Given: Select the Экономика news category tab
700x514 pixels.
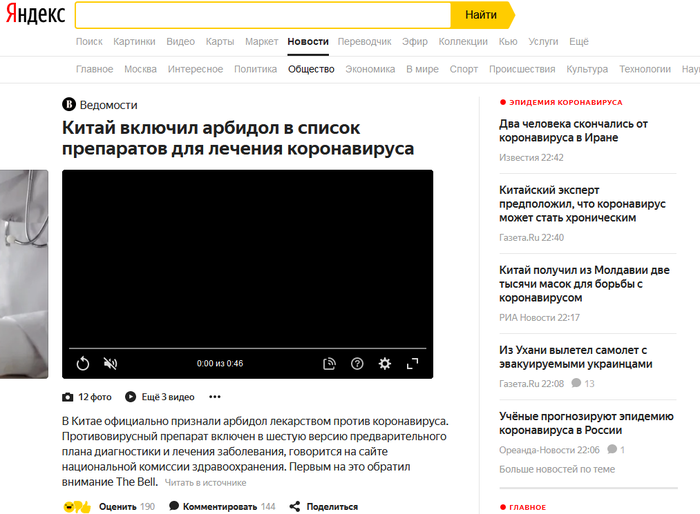Looking at the screenshot, I should [x=370, y=69].
